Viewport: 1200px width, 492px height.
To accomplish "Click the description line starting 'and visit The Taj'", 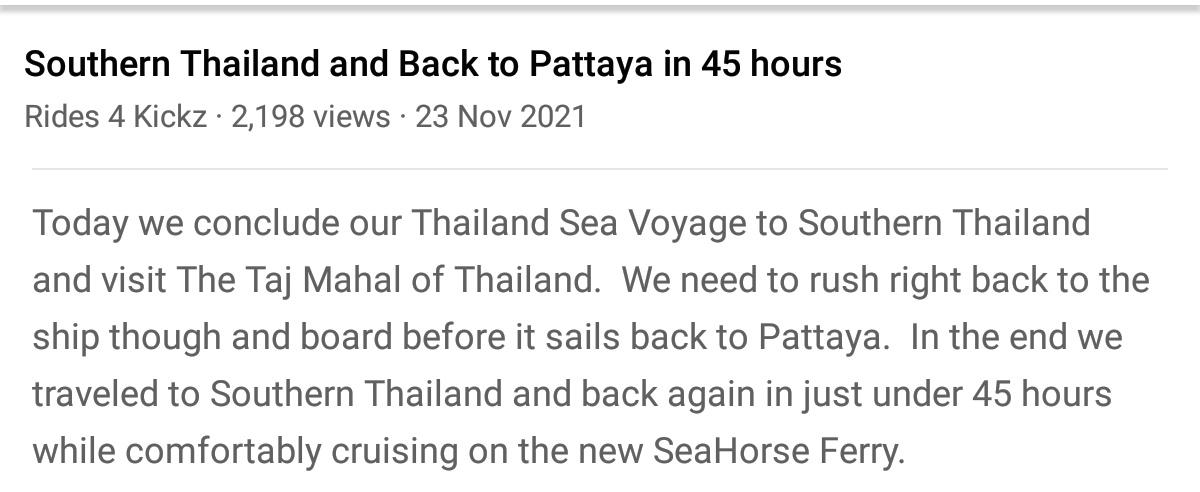I will tap(591, 280).
